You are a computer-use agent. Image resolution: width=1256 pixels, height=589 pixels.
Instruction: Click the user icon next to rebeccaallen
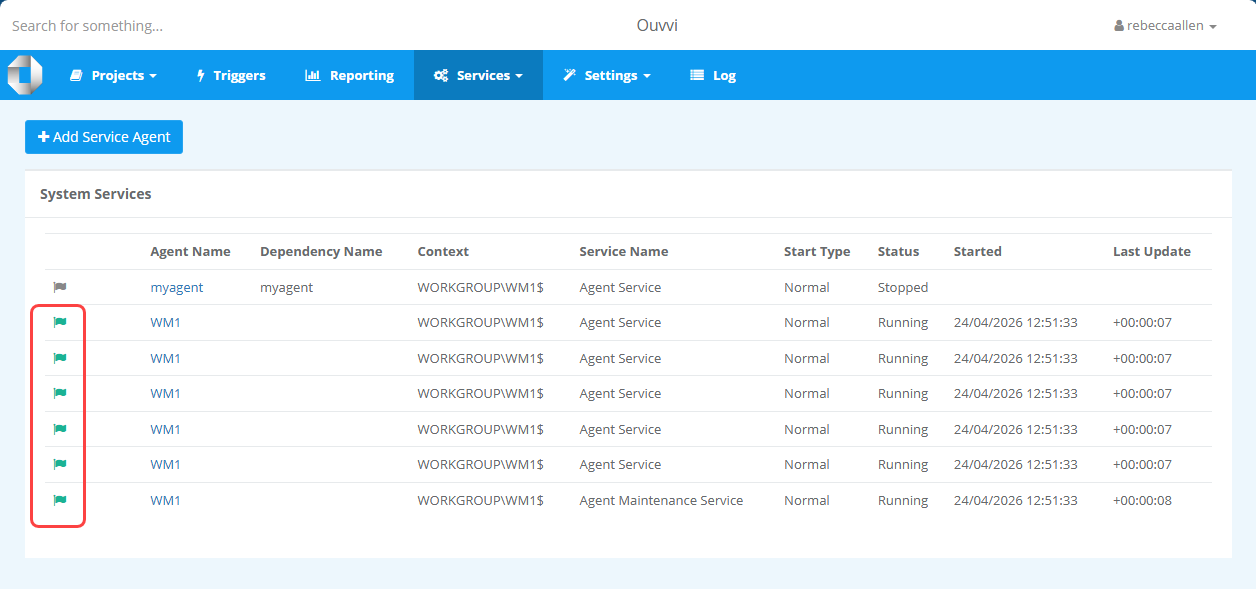coord(1118,25)
